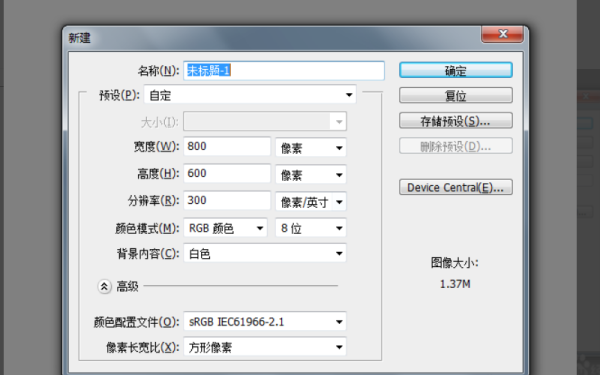Image resolution: width=600 pixels, height=375 pixels.
Task: Open the 像素/英寸 resolution unit dropdown
Action: 311,201
